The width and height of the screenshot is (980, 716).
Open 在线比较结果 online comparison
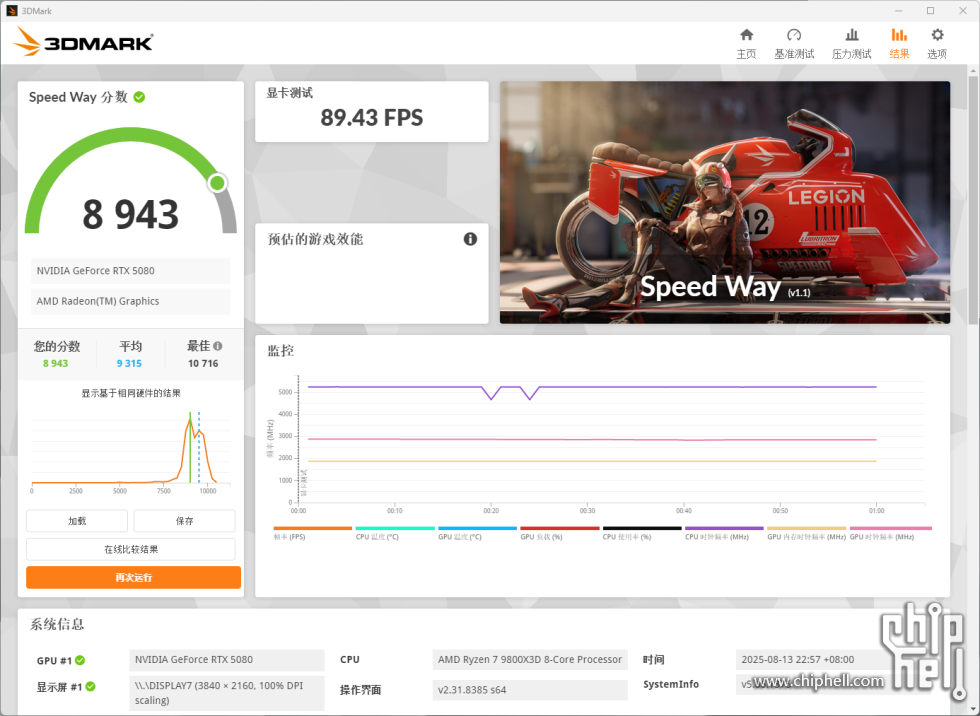tap(131, 549)
